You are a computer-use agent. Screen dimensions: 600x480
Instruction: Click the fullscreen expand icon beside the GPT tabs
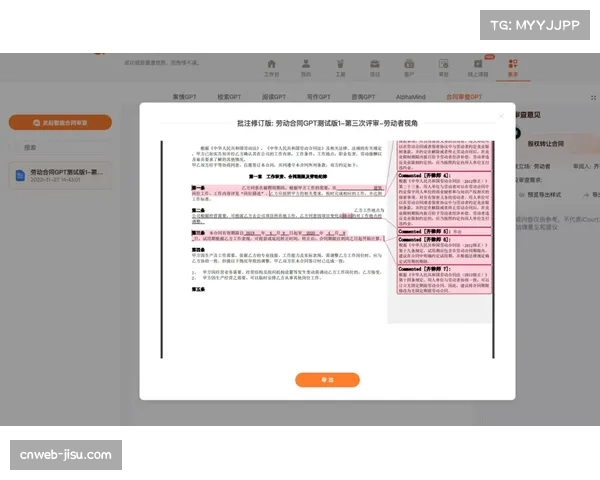point(593,98)
